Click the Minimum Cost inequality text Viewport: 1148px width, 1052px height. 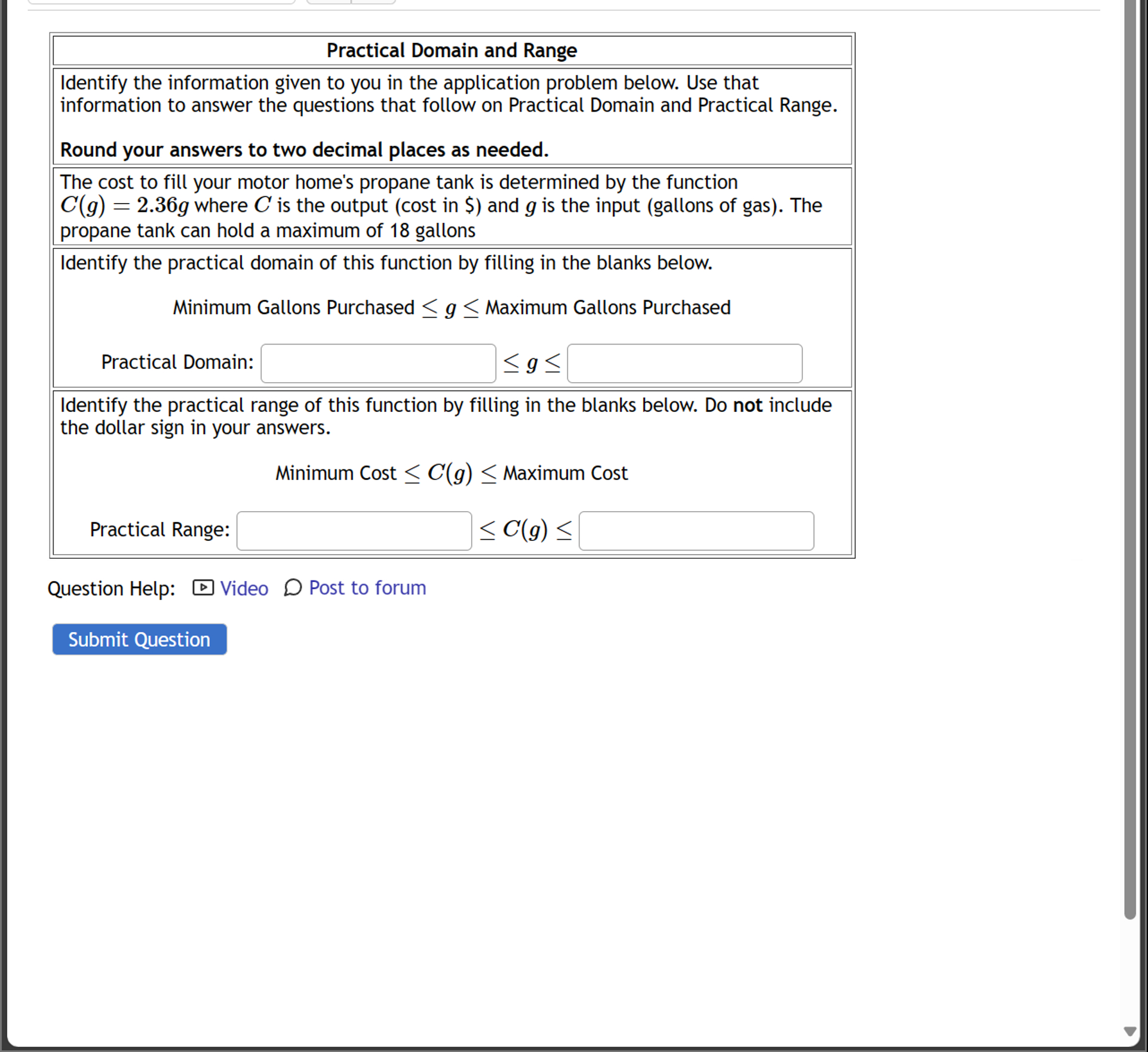[452, 473]
